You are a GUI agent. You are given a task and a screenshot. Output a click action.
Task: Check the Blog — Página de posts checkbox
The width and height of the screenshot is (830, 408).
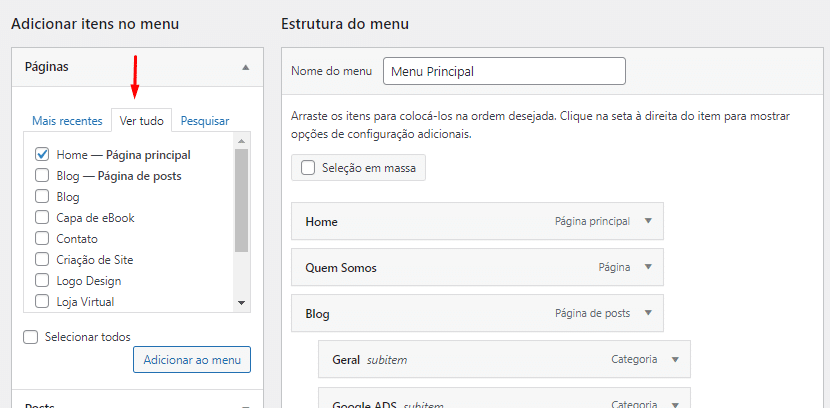[42, 176]
